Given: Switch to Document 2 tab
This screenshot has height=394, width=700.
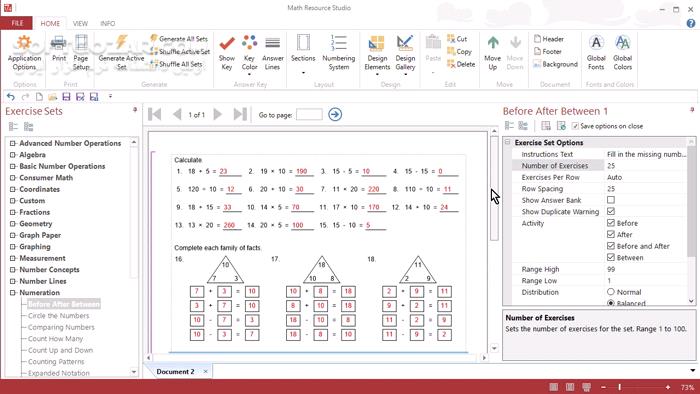Looking at the screenshot, I should [175, 372].
